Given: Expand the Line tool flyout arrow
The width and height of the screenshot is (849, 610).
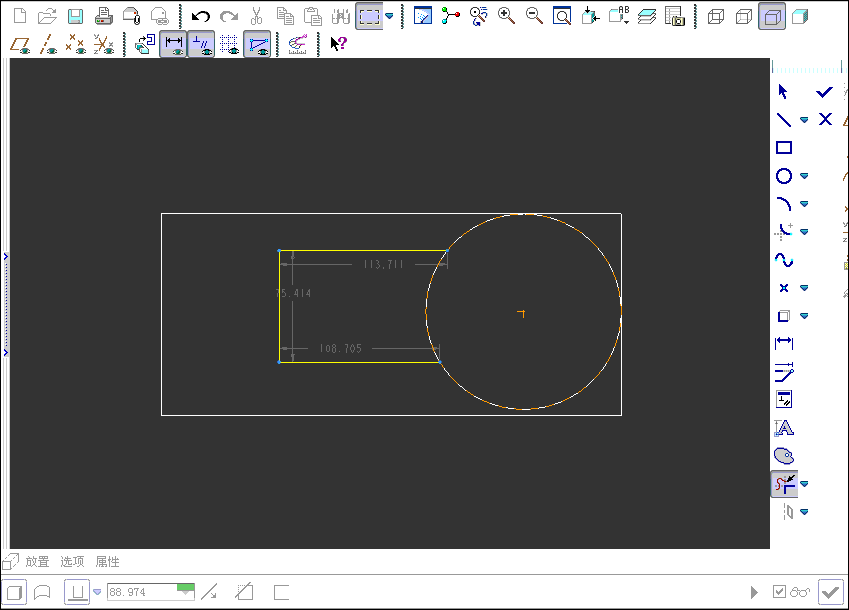Looking at the screenshot, I should point(804,120).
